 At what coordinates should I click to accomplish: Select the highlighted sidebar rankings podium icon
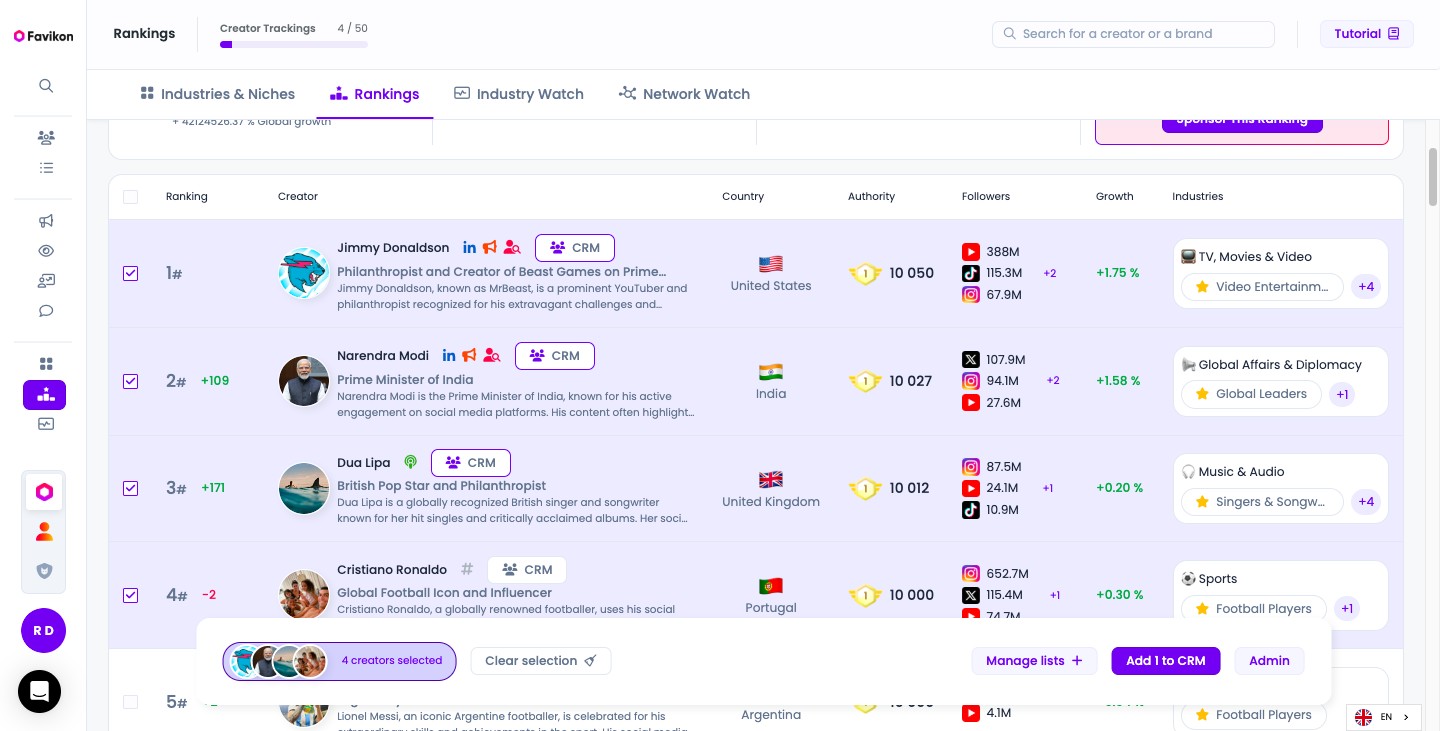45,395
